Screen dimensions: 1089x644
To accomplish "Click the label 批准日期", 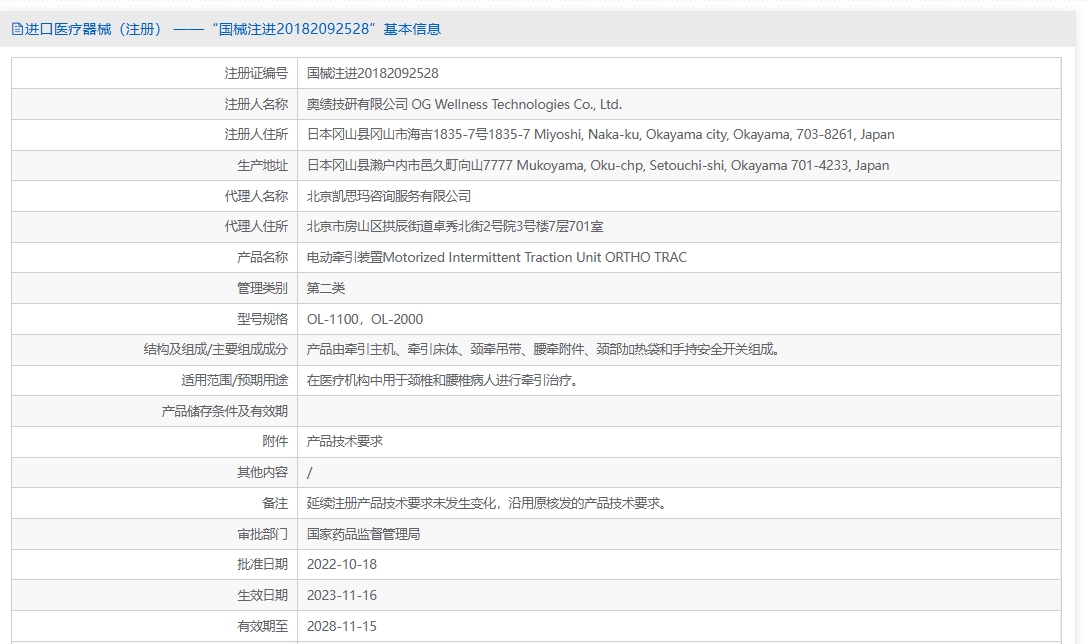I will (262, 564).
